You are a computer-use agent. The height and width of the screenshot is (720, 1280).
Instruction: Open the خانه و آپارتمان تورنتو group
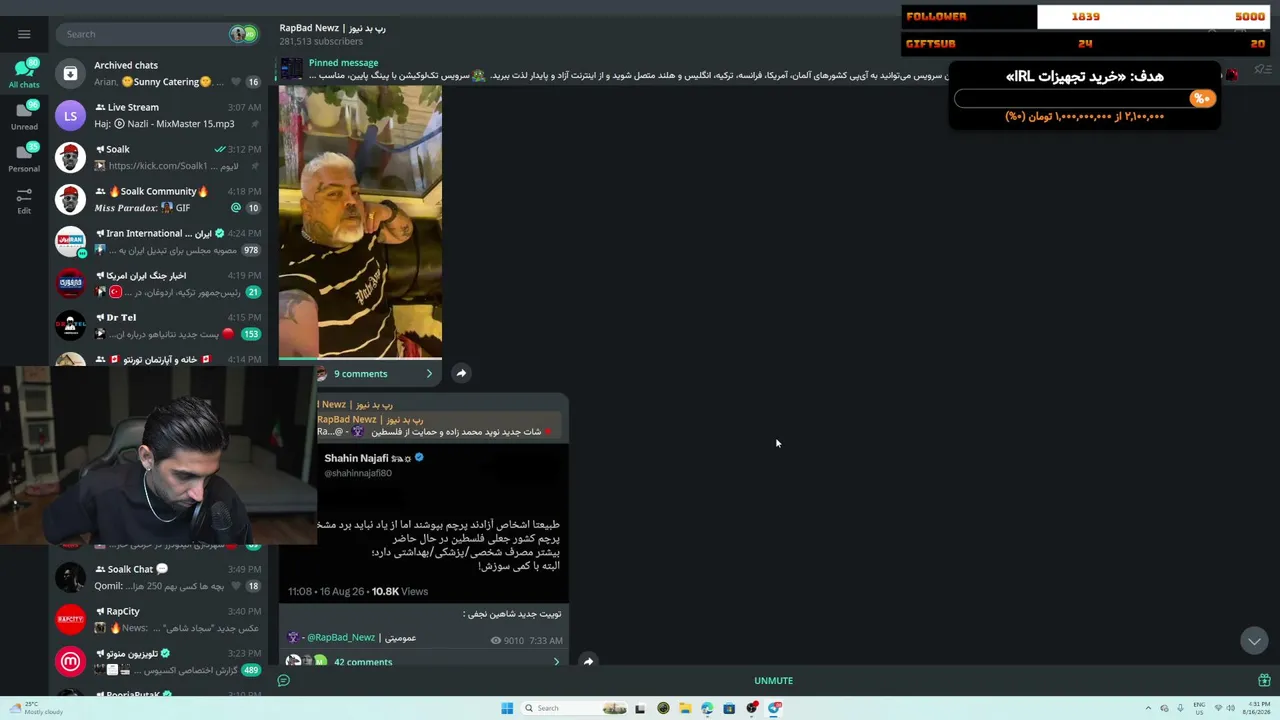(x=160, y=357)
